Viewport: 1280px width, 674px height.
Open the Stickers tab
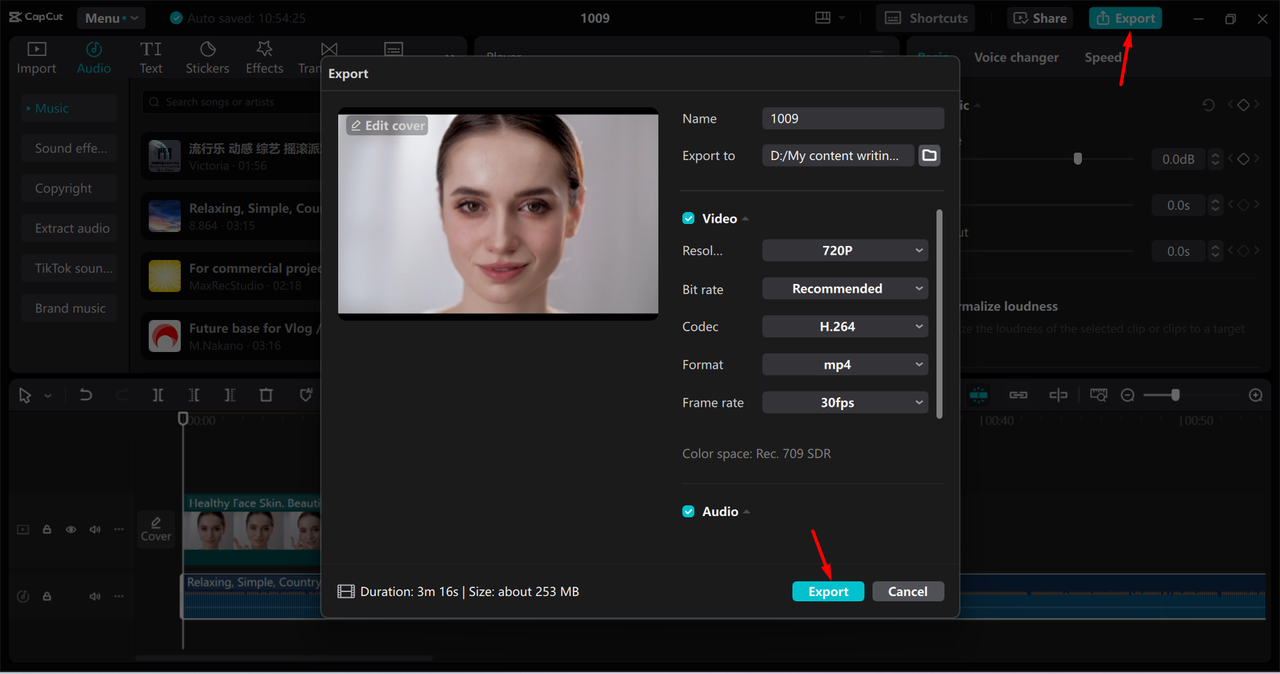coord(207,58)
